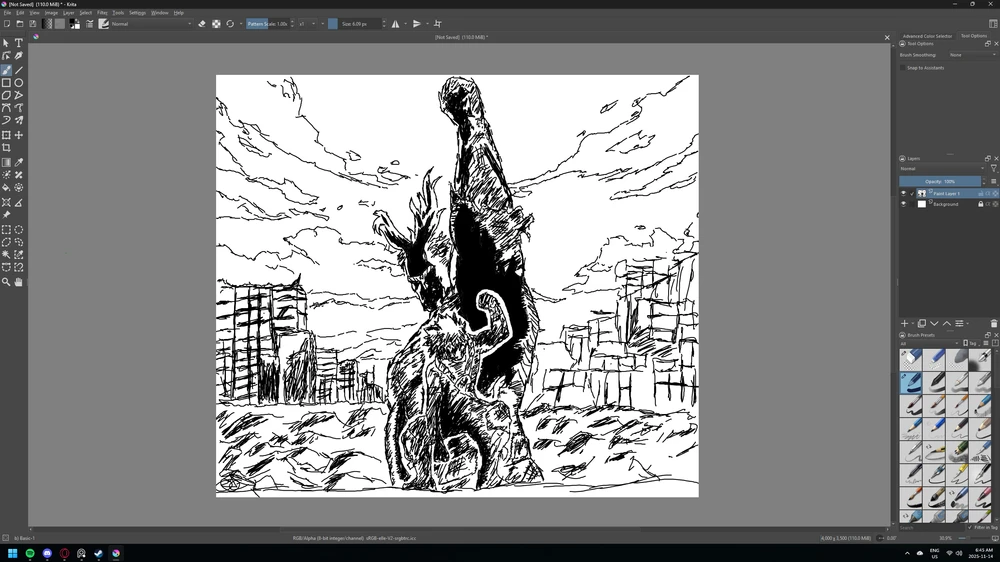Click the Save document toolbar icon
This screenshot has height=562, width=1000.
point(33,24)
